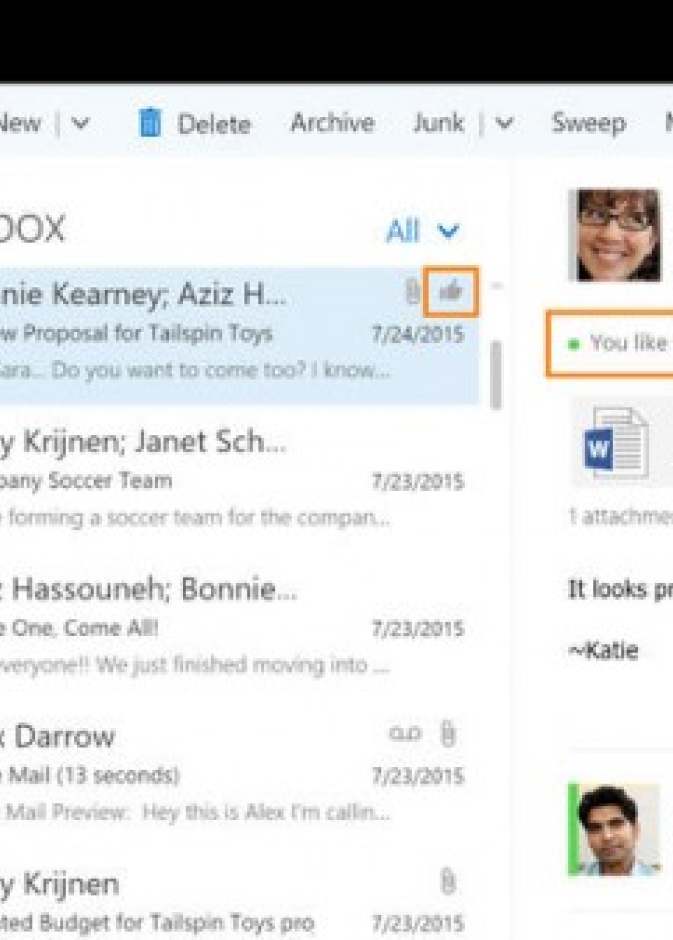
Task: Click the thumbs-up like icon on first message
Action: pyautogui.click(x=451, y=292)
